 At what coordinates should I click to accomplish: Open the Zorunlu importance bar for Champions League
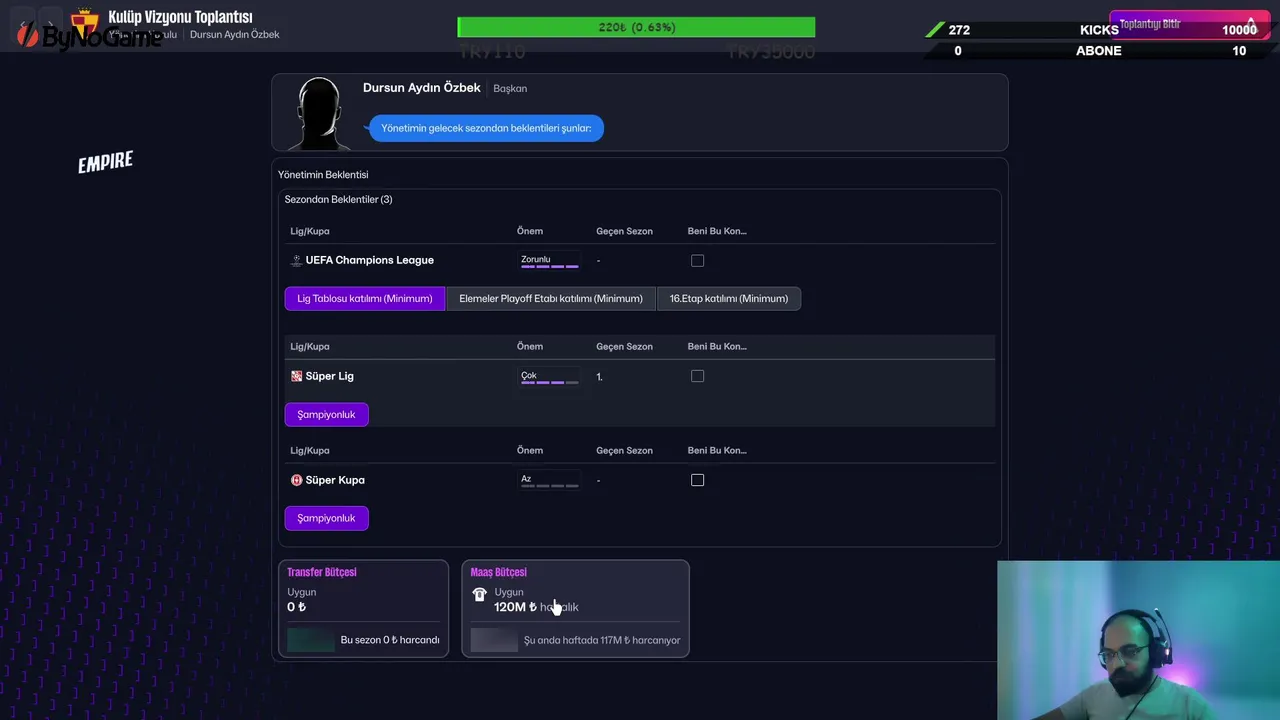click(549, 260)
